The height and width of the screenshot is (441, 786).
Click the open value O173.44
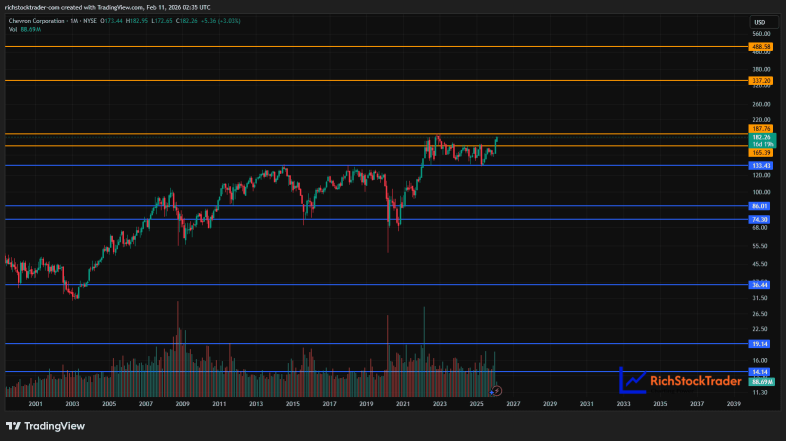pos(111,21)
